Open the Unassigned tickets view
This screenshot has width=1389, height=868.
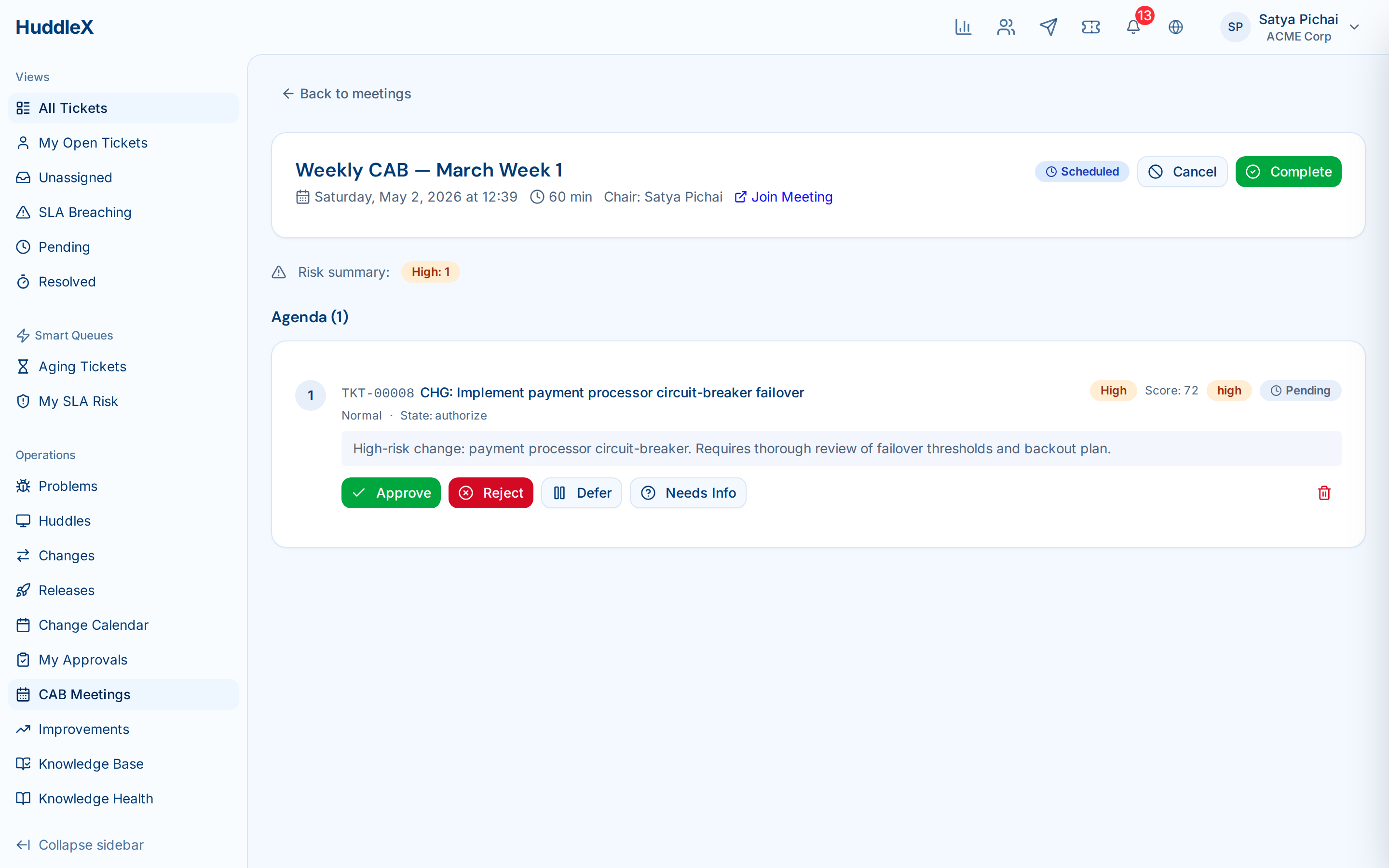pos(123,177)
